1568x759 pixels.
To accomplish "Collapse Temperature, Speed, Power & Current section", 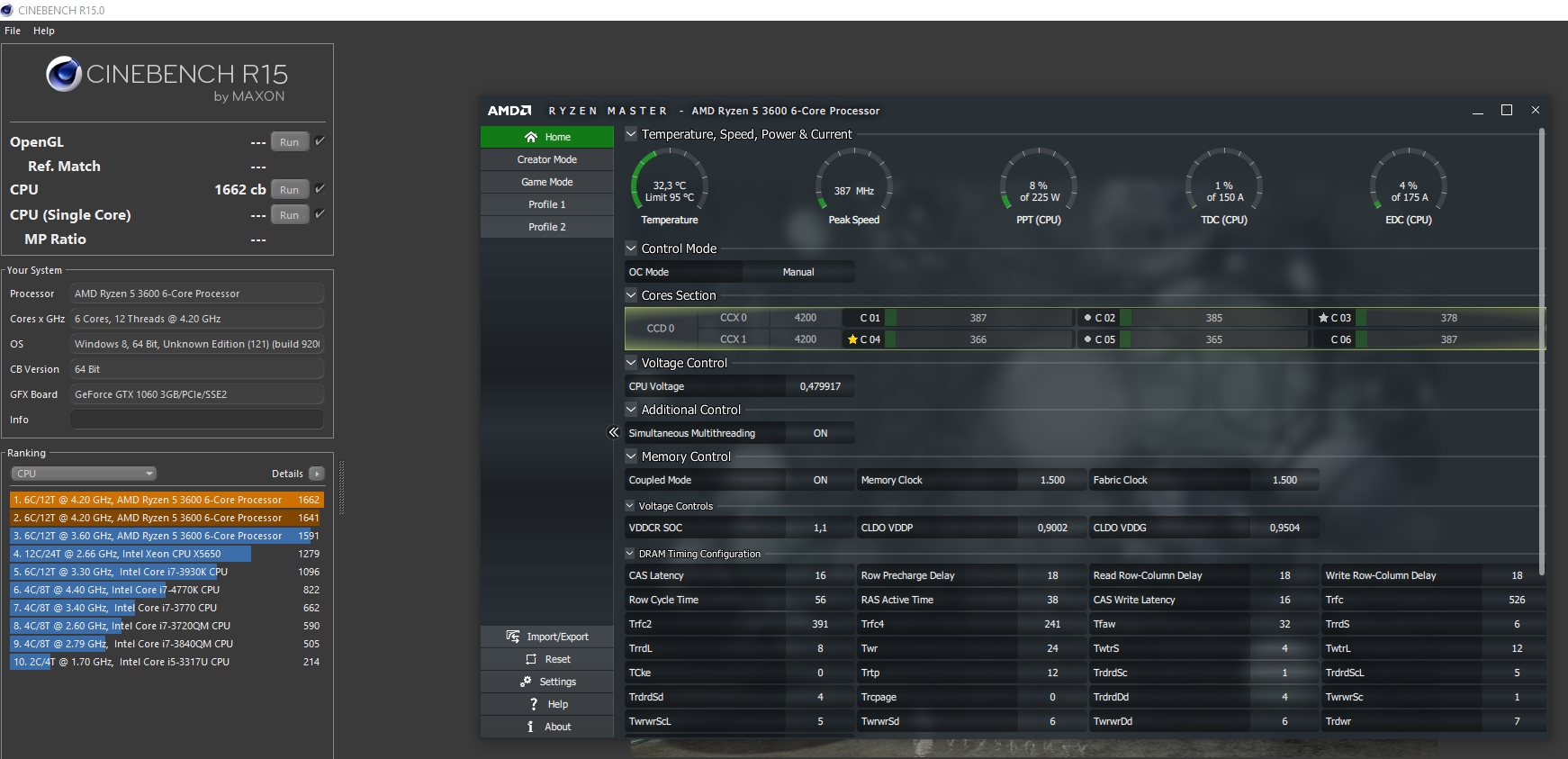I will [x=631, y=134].
